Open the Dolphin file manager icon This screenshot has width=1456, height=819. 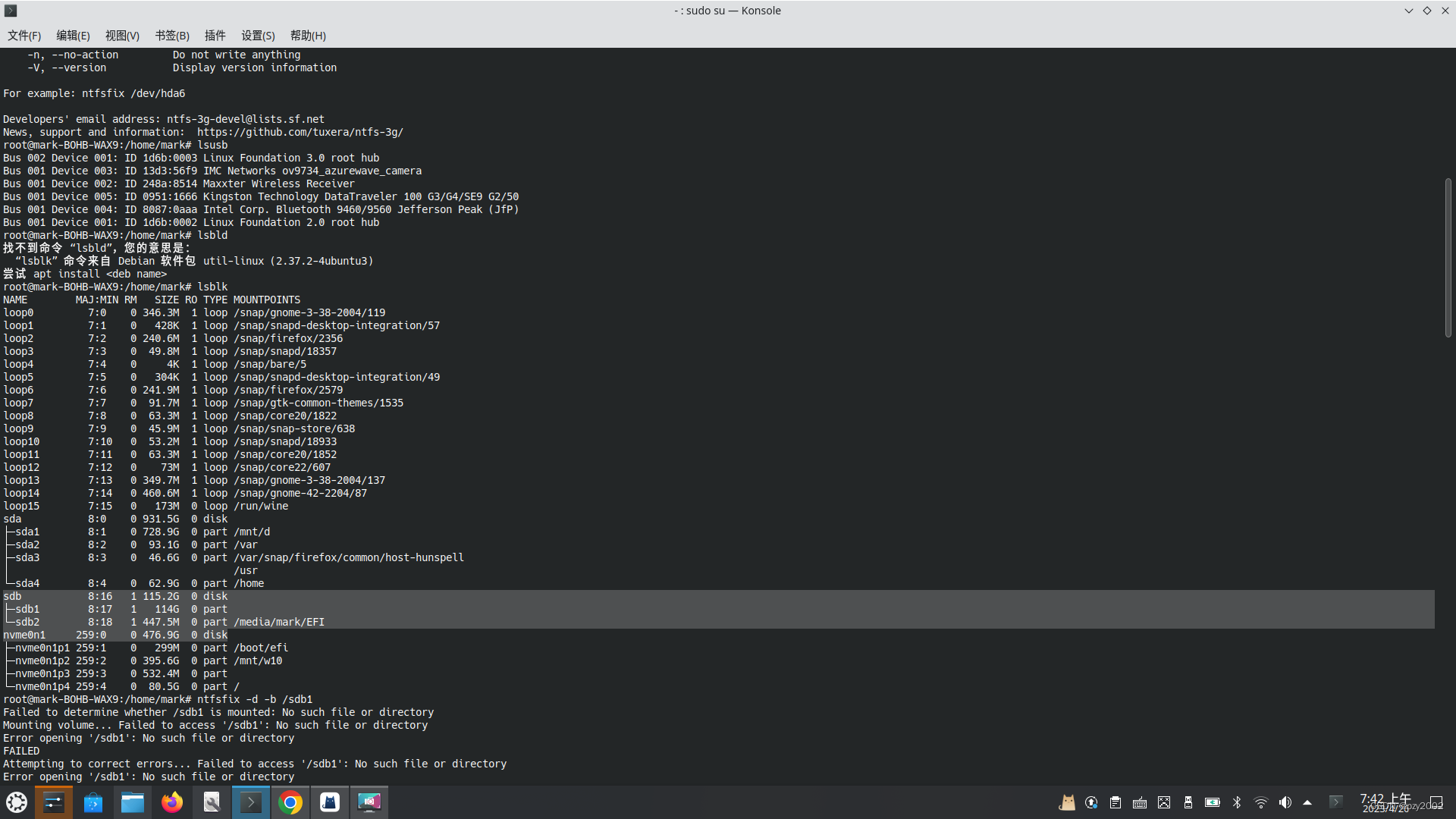point(133,802)
